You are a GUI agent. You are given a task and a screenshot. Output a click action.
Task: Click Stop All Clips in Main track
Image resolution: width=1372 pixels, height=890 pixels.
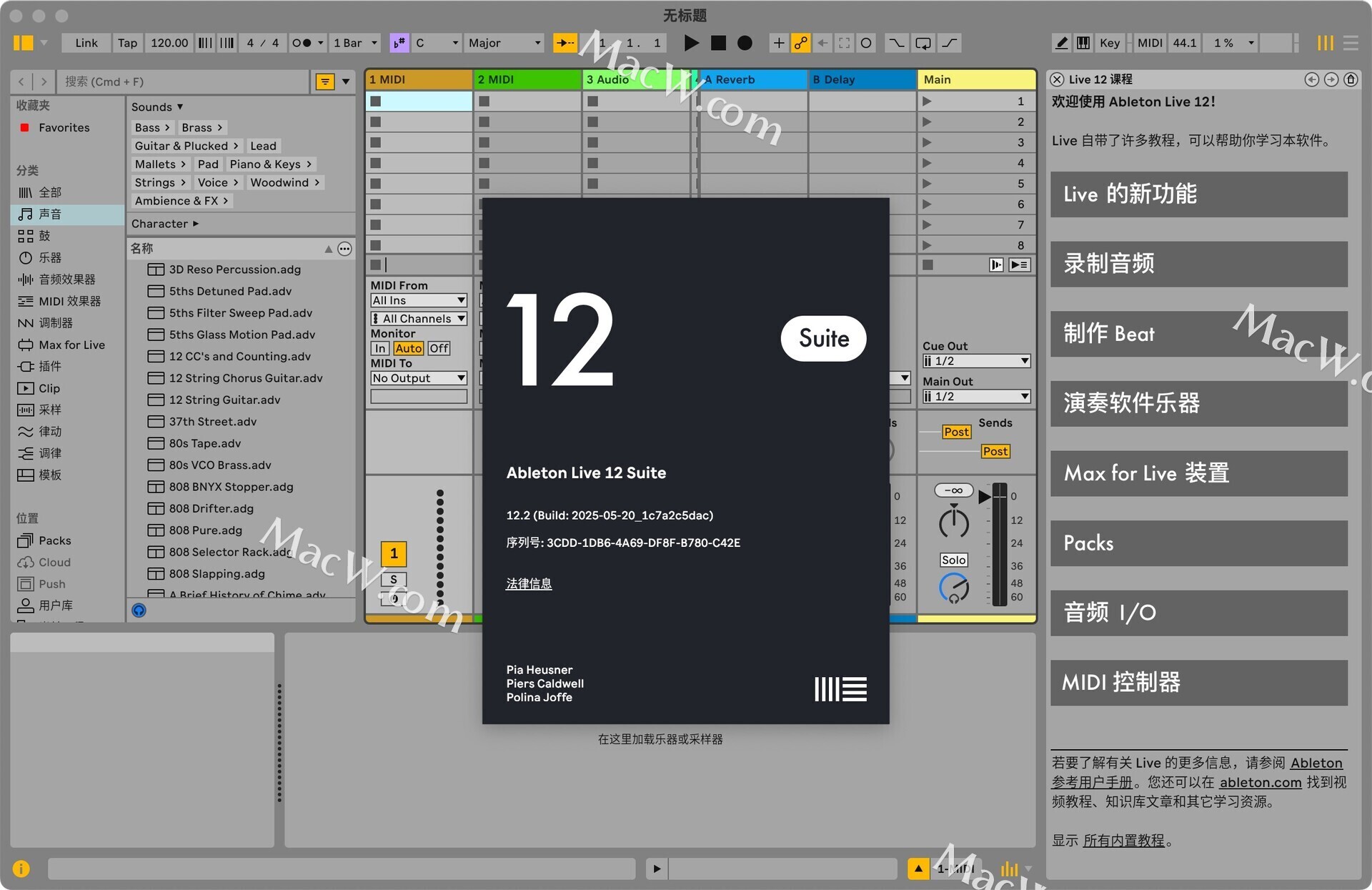928,264
